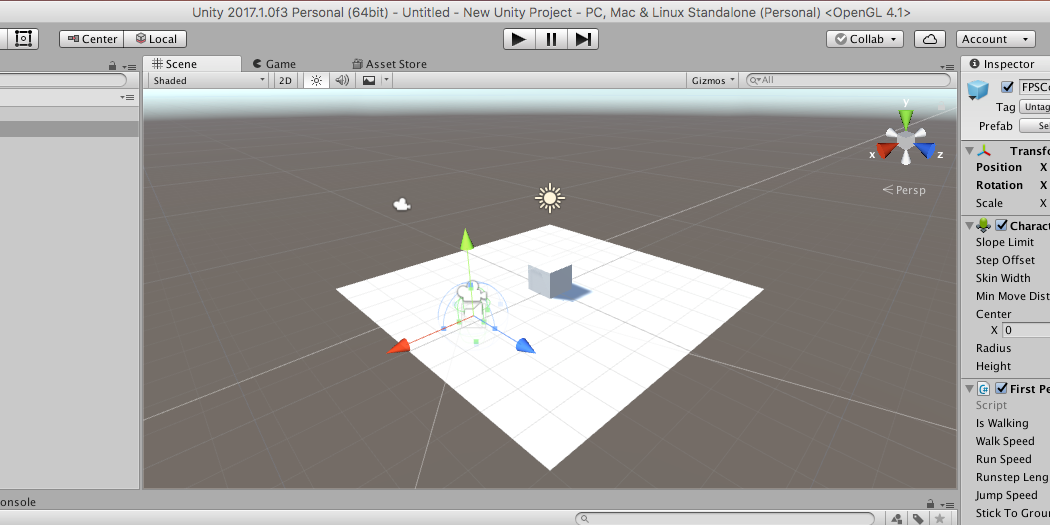Open the Scene panel options menu icon
This screenshot has height=525, width=1050.
(947, 66)
